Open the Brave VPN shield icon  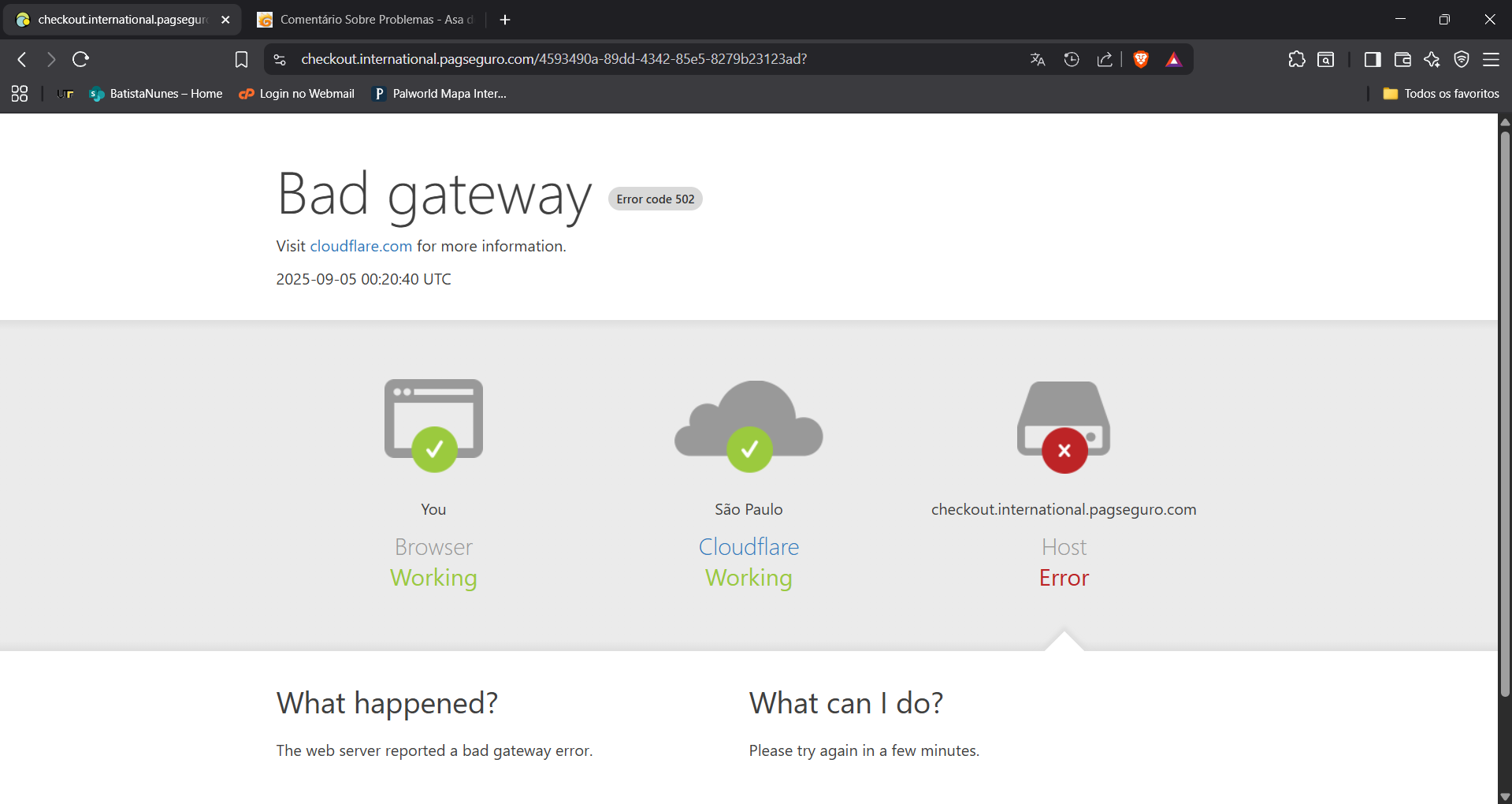pyautogui.click(x=1462, y=59)
